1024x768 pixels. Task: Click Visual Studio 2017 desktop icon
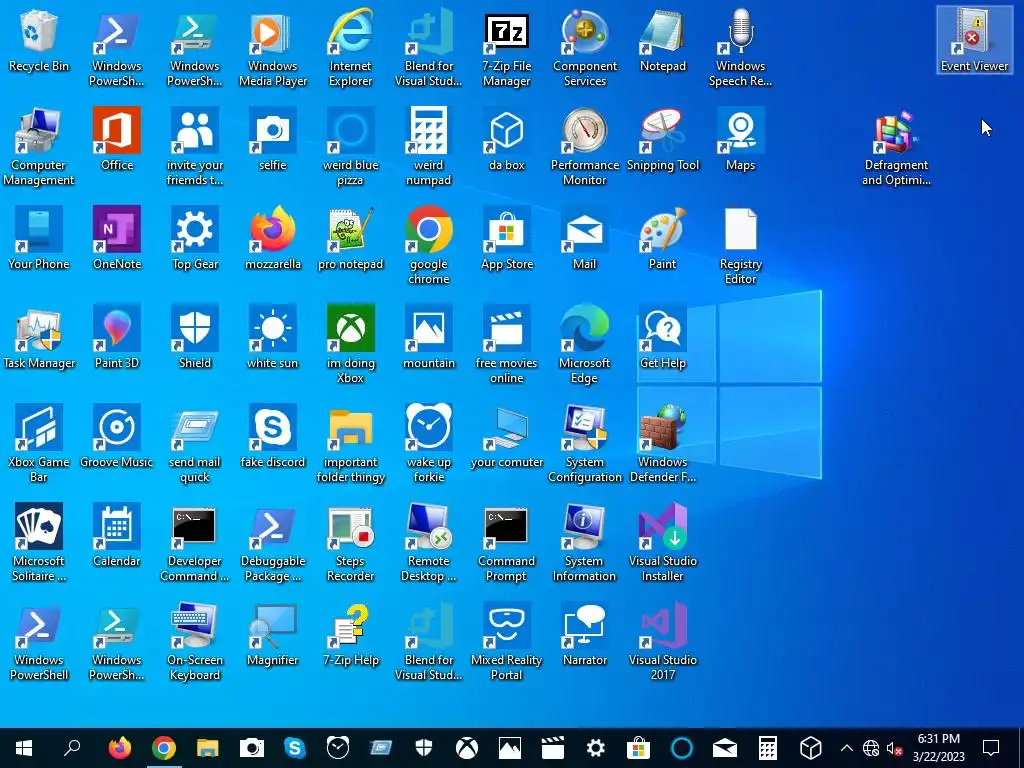point(663,642)
